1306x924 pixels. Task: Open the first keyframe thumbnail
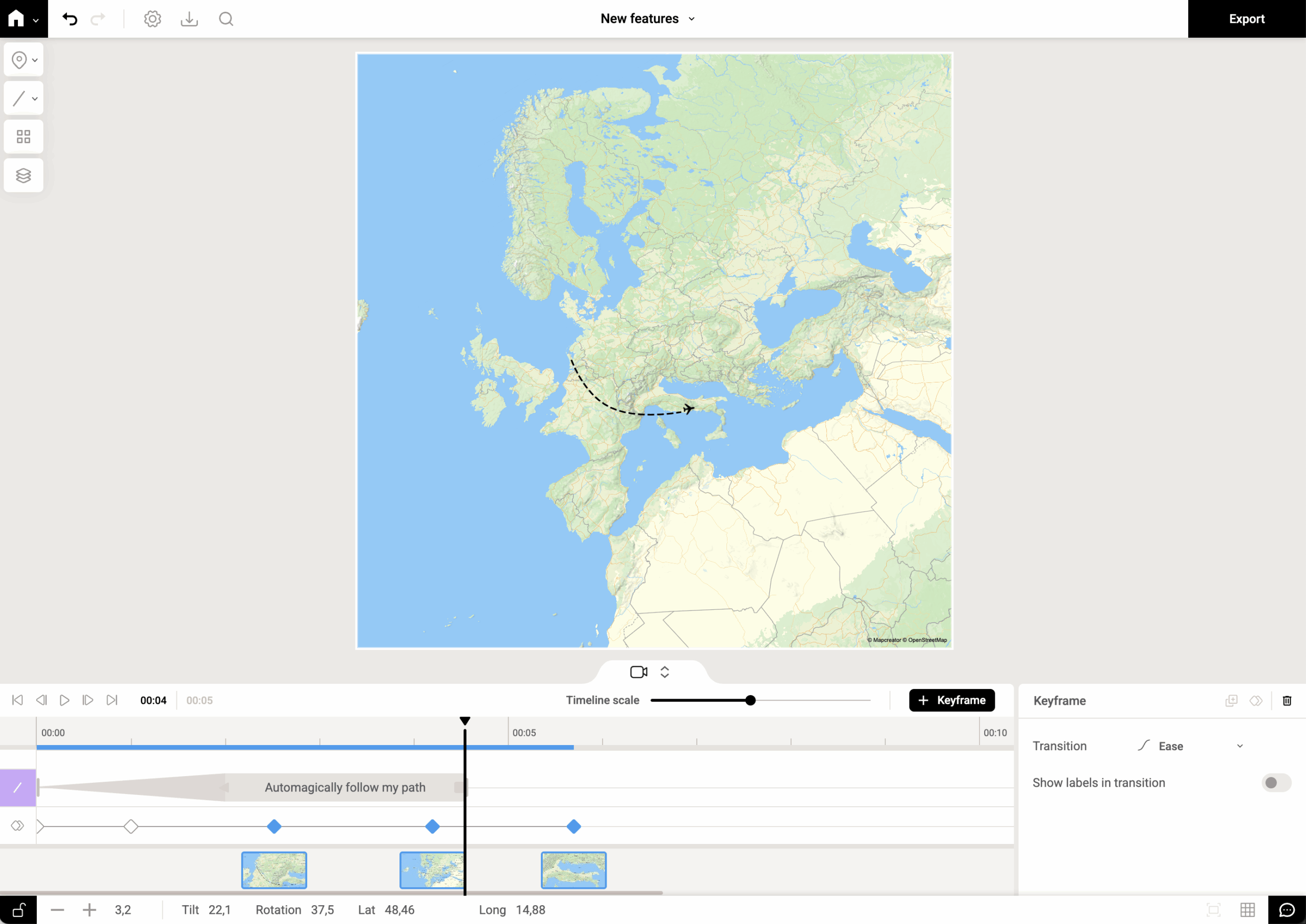point(274,870)
